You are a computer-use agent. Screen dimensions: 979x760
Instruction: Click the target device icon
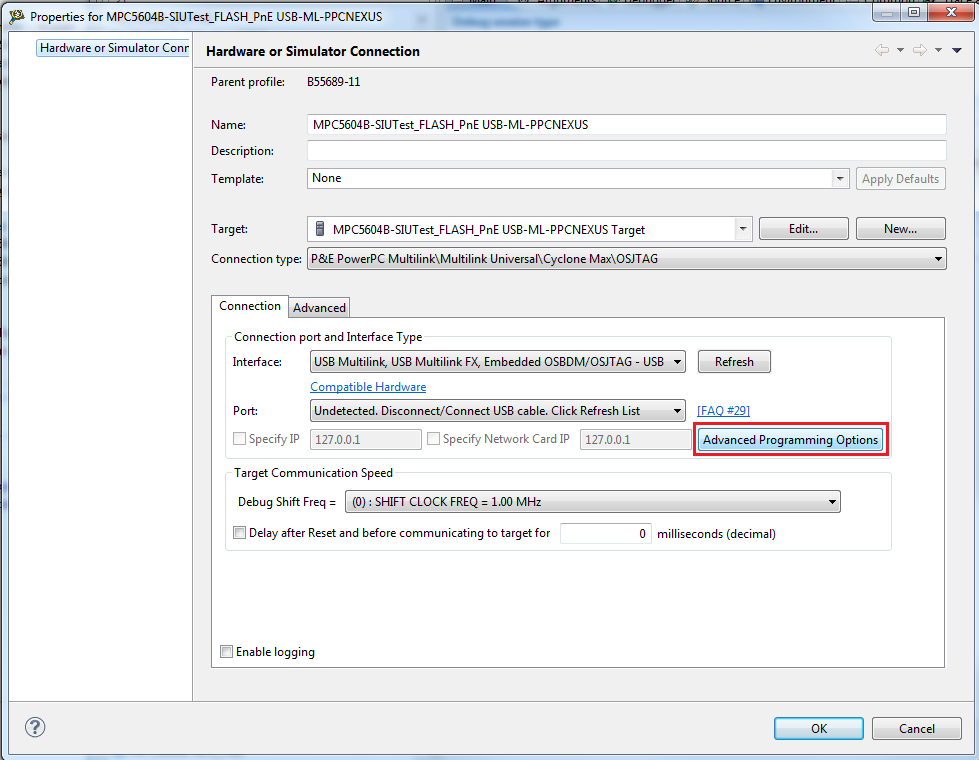click(x=320, y=229)
